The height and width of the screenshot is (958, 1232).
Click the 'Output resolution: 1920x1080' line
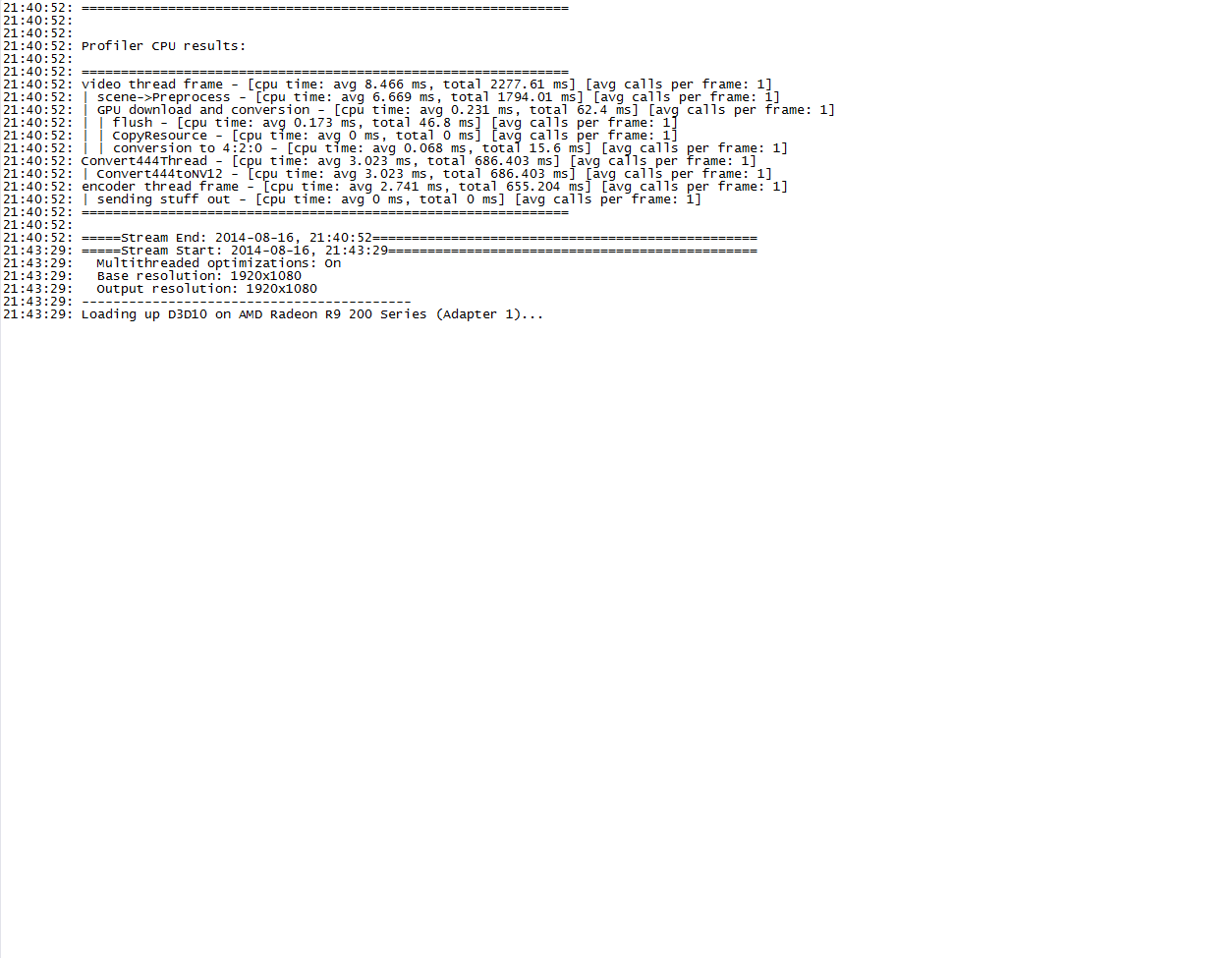pyautogui.click(x=206, y=289)
